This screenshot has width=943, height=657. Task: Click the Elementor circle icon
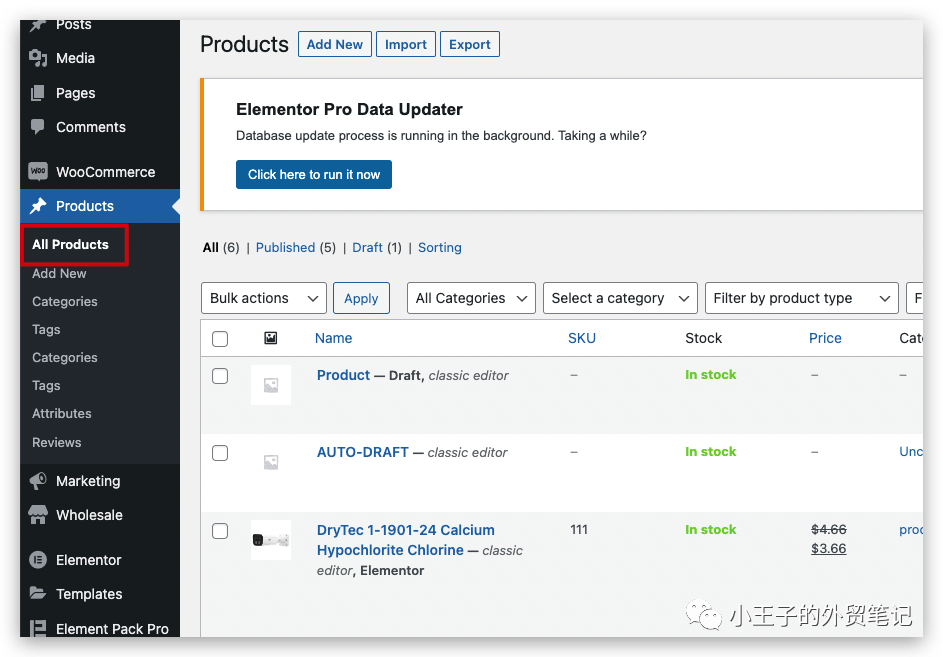click(38, 560)
